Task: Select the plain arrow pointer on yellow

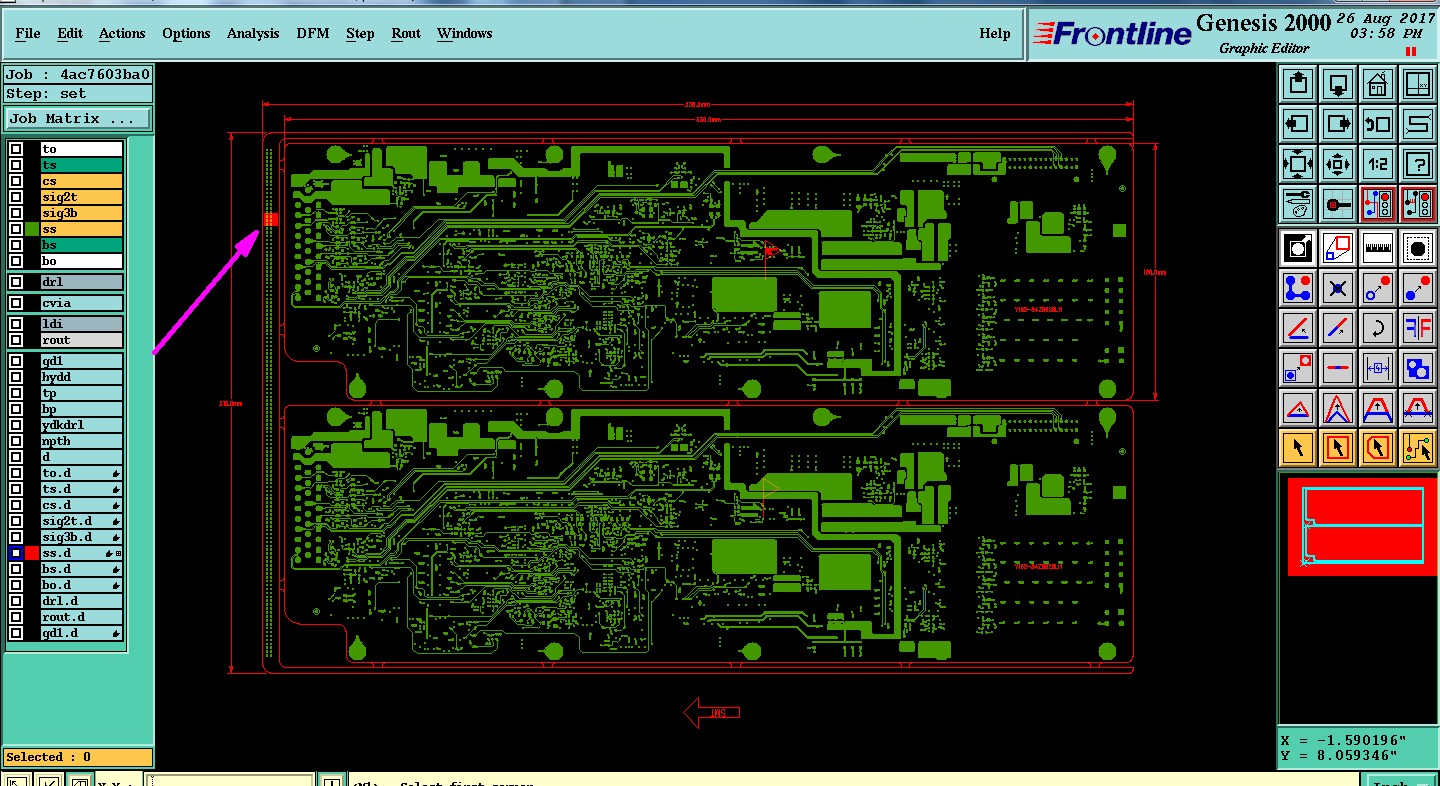Action: click(x=1298, y=447)
